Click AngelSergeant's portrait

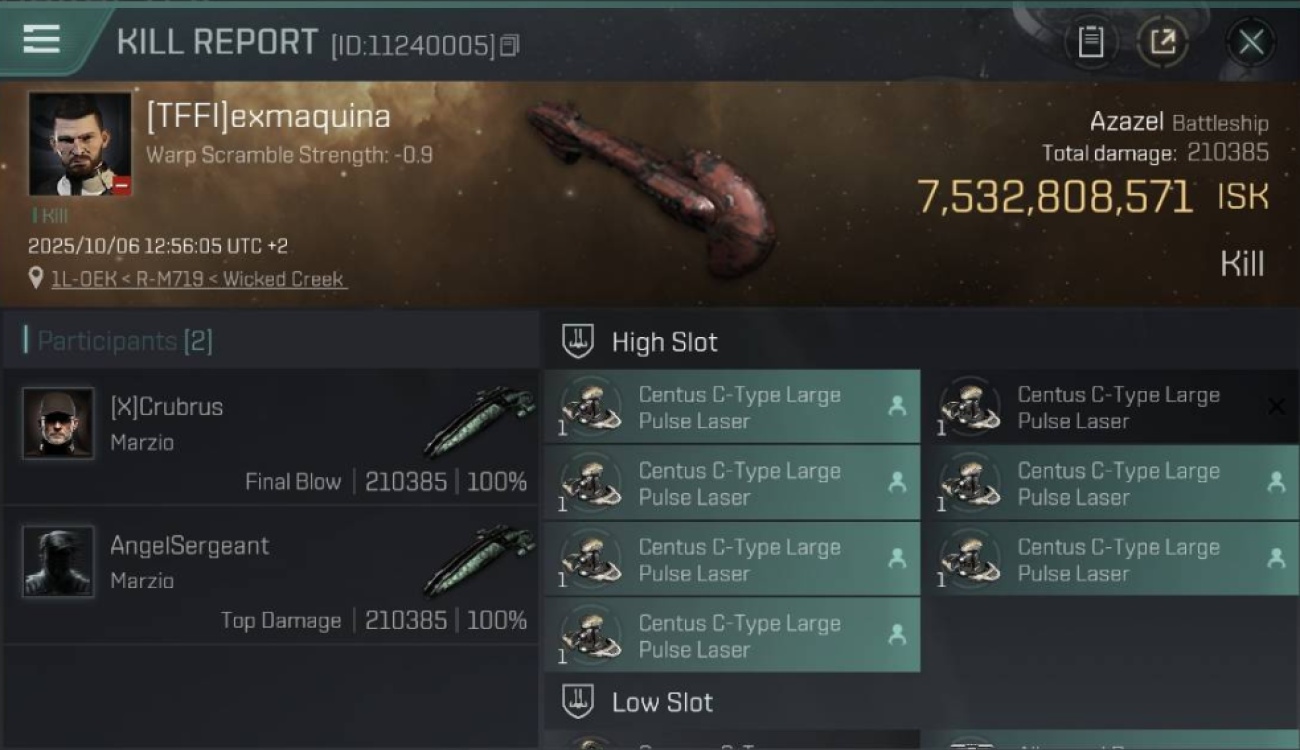[x=58, y=561]
